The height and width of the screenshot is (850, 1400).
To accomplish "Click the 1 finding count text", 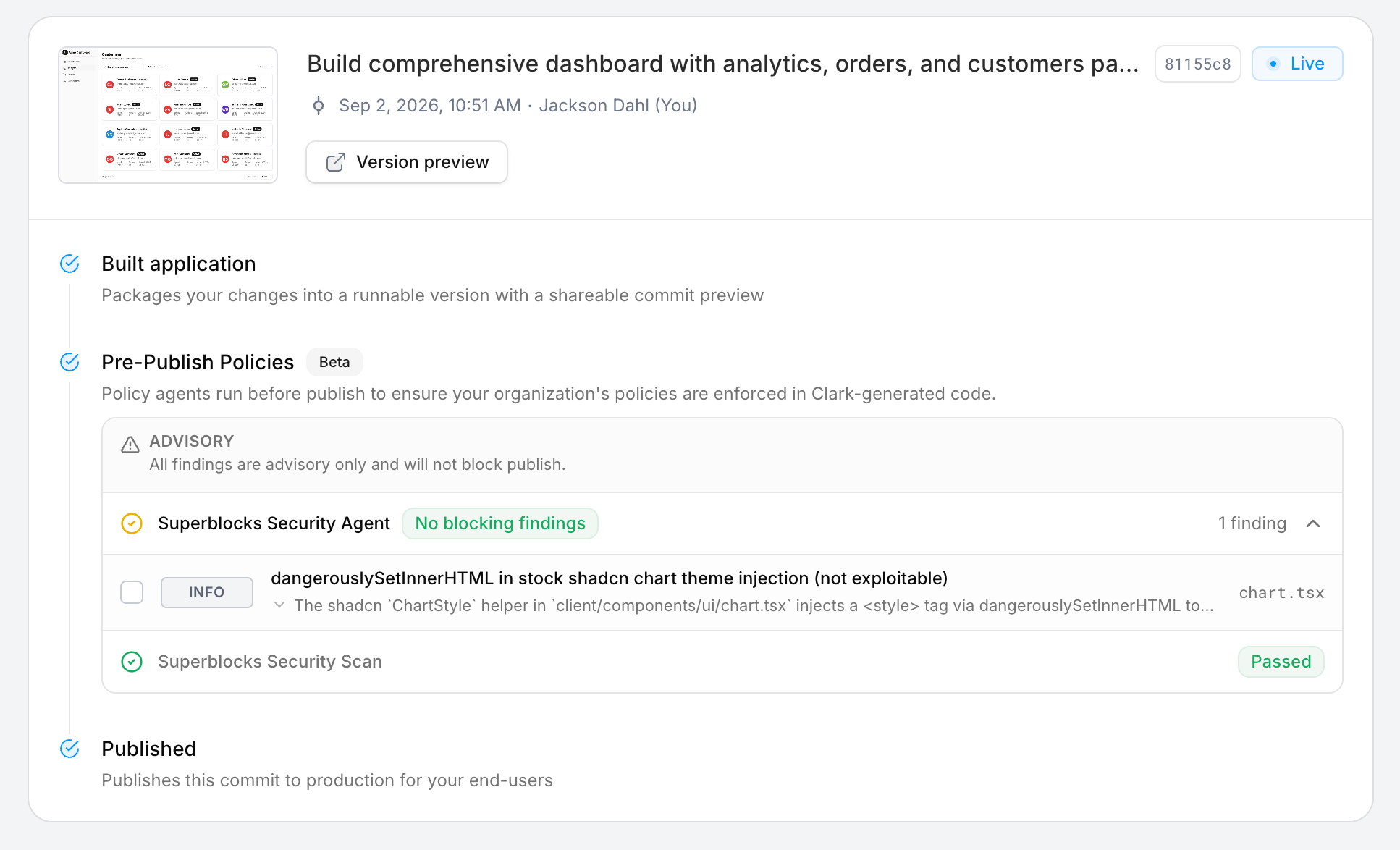I will 1252,523.
